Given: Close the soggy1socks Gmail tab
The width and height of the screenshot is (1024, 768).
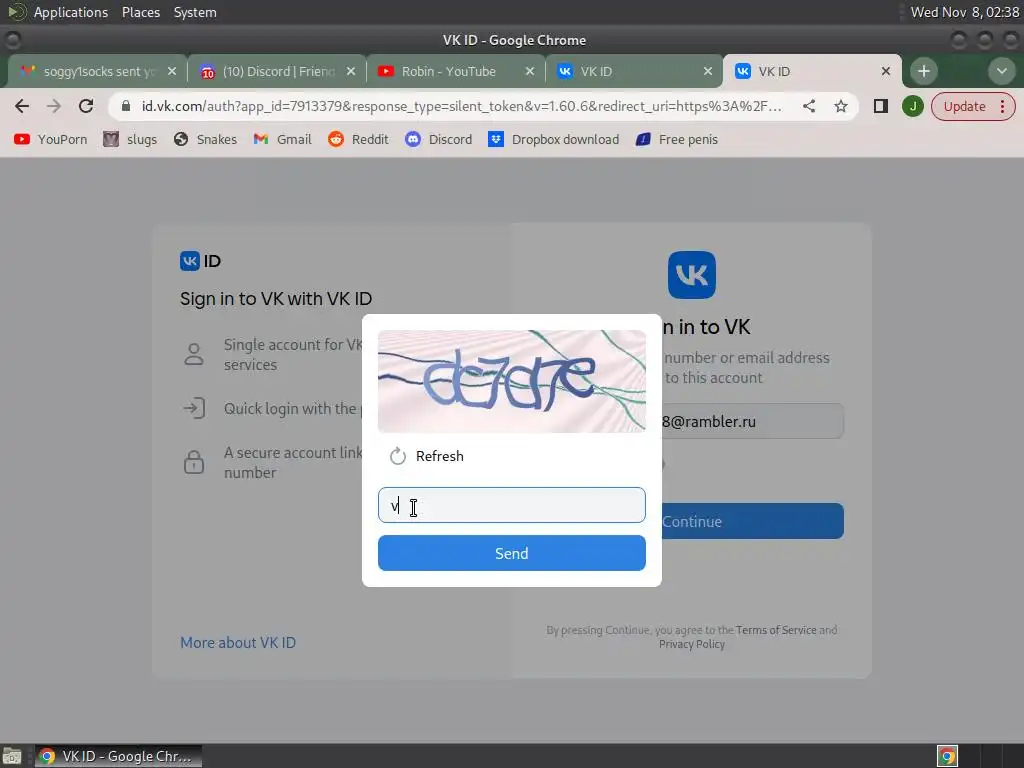Looking at the screenshot, I should [x=172, y=71].
